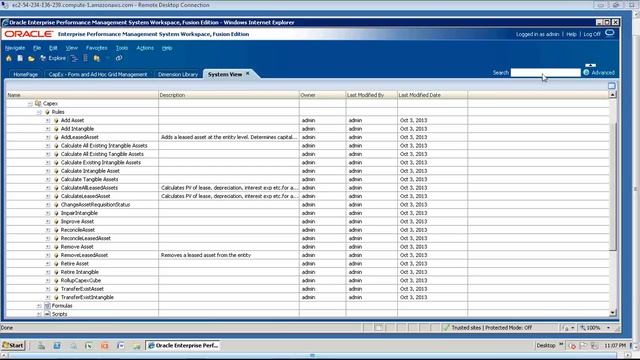Click the Capex application icon in tree
This screenshot has width=640, height=360.
38,104
